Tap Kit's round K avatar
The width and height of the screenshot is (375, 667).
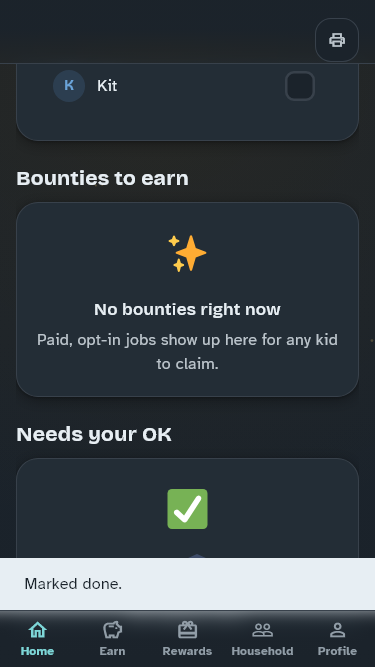[x=69, y=86]
